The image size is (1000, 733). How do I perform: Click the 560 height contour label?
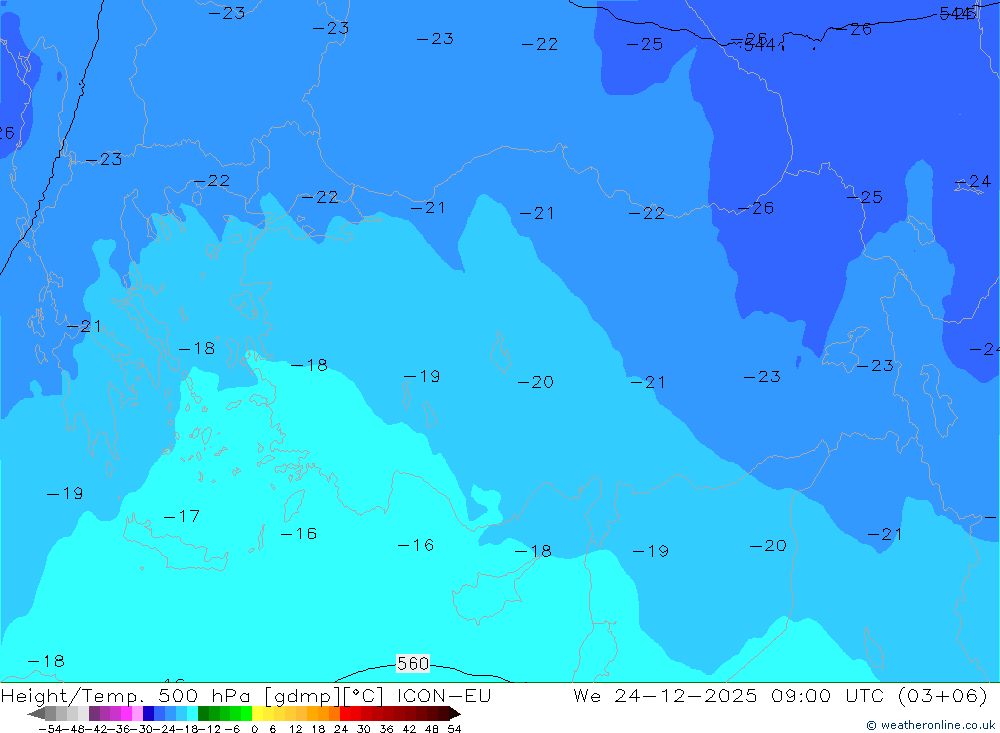[x=413, y=663]
